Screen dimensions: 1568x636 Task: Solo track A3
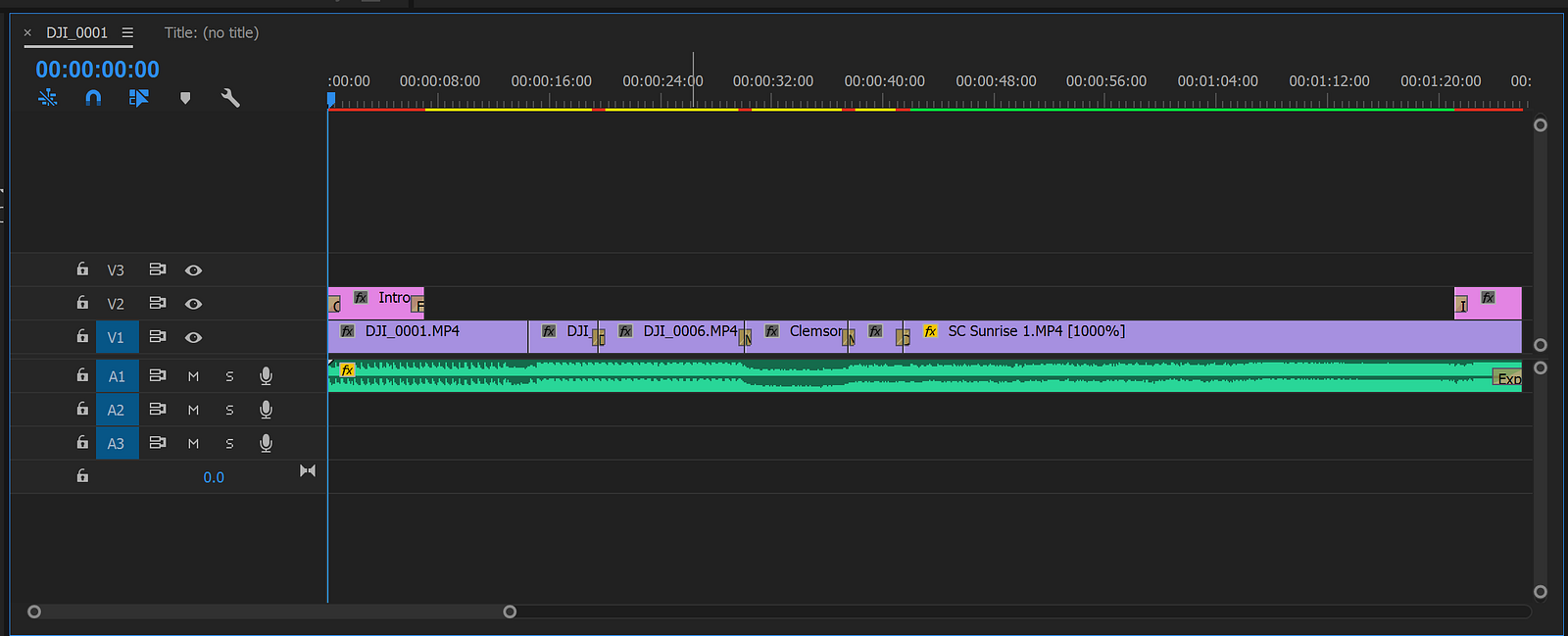[229, 443]
